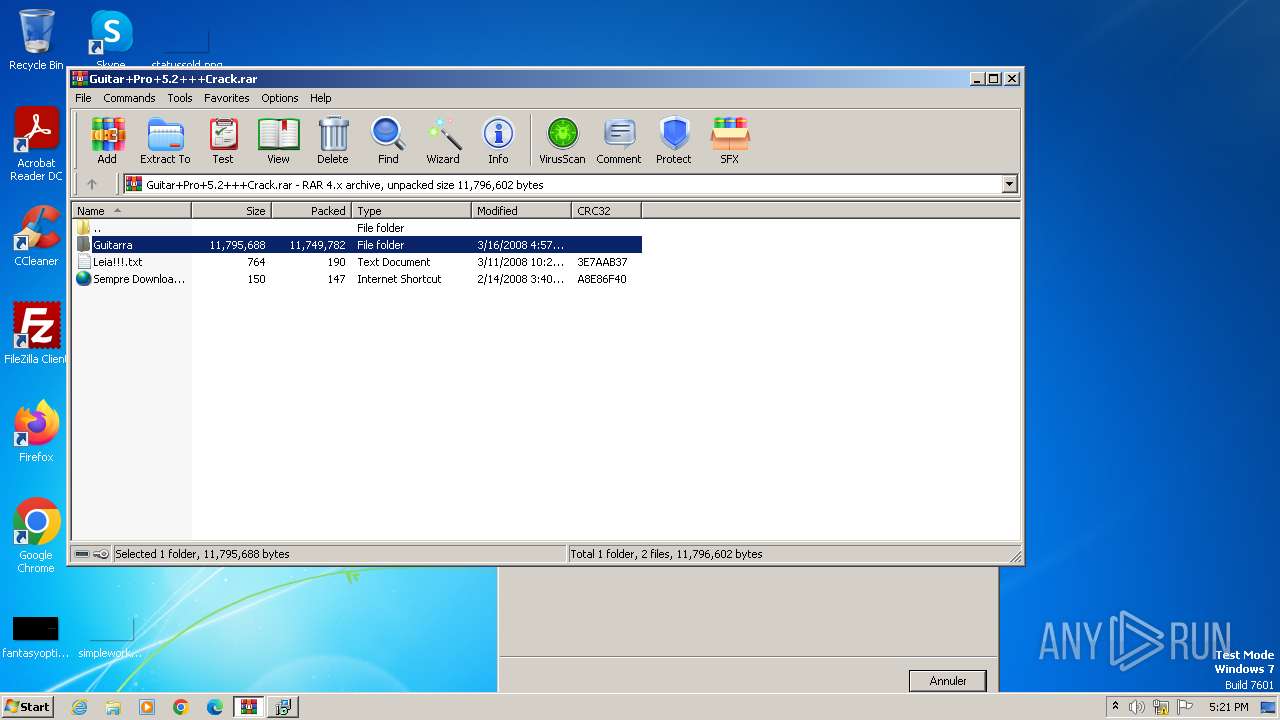Viewport: 1280px width, 720px height.
Task: Open the fantasyopti... desktop file
Action: pyautogui.click(x=35, y=638)
